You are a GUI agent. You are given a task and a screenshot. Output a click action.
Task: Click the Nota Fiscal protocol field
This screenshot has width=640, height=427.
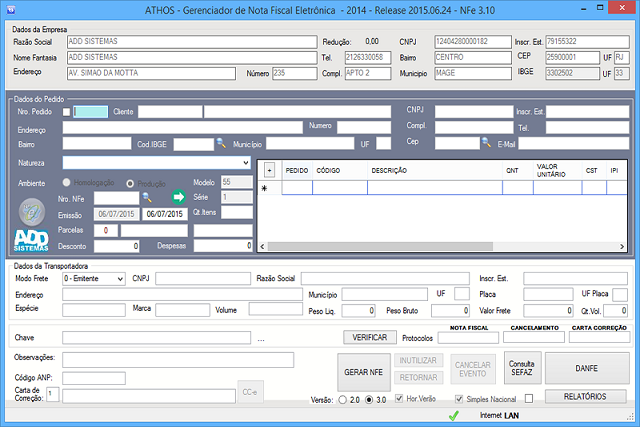(x=468, y=338)
